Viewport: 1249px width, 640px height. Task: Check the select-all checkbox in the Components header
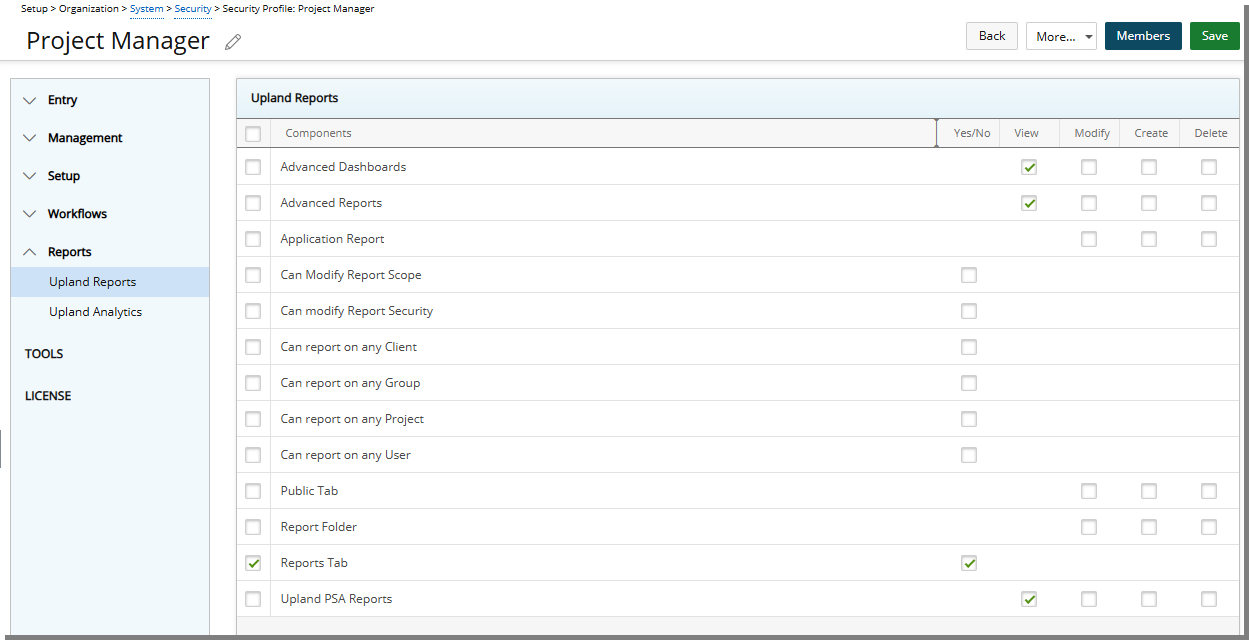(253, 133)
